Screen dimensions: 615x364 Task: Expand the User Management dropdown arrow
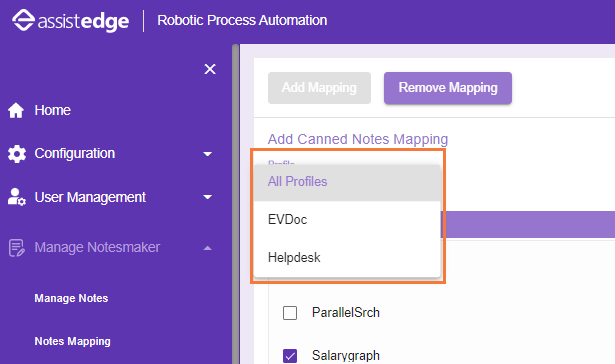208,197
